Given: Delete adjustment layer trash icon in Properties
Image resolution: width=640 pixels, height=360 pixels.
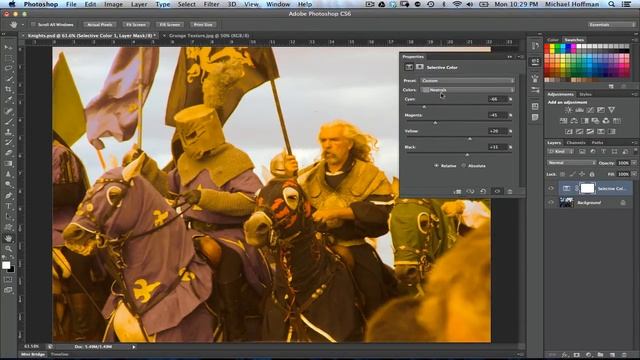Looking at the screenshot, I should [510, 191].
